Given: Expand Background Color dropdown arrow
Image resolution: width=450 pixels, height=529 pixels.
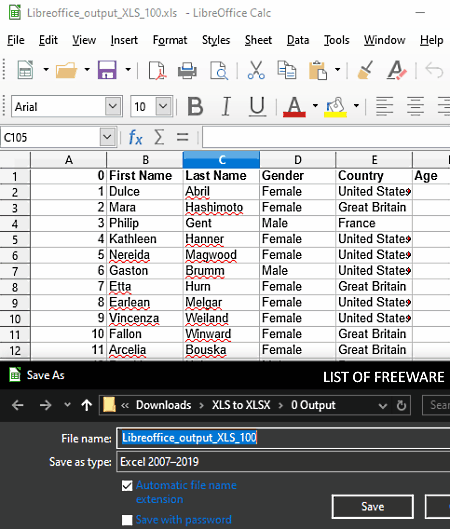Looking at the screenshot, I should coord(356,106).
